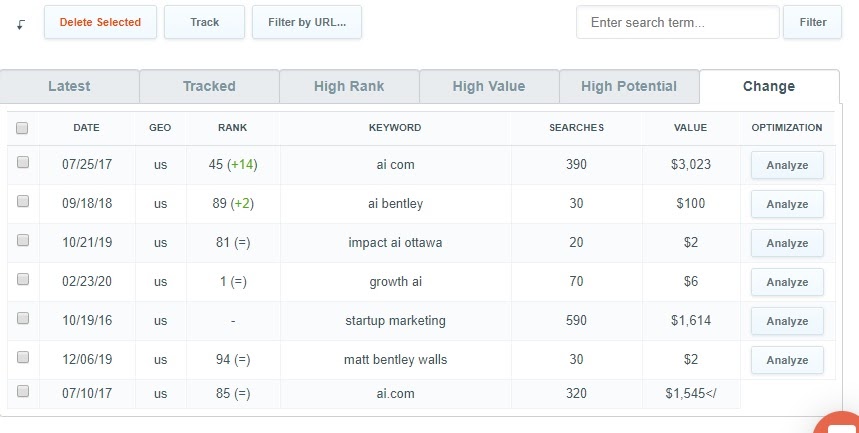Sort by the RANK column header
Screen dimensions: 859x433
(x=232, y=128)
